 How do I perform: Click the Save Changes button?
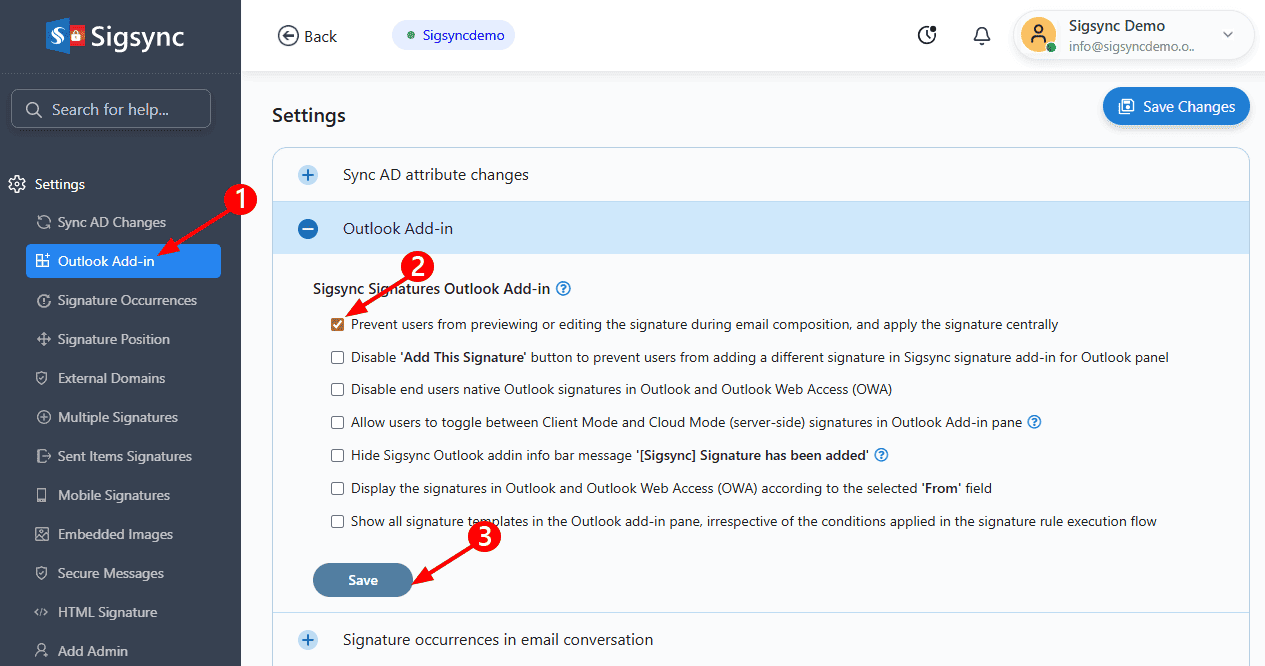click(x=1176, y=107)
